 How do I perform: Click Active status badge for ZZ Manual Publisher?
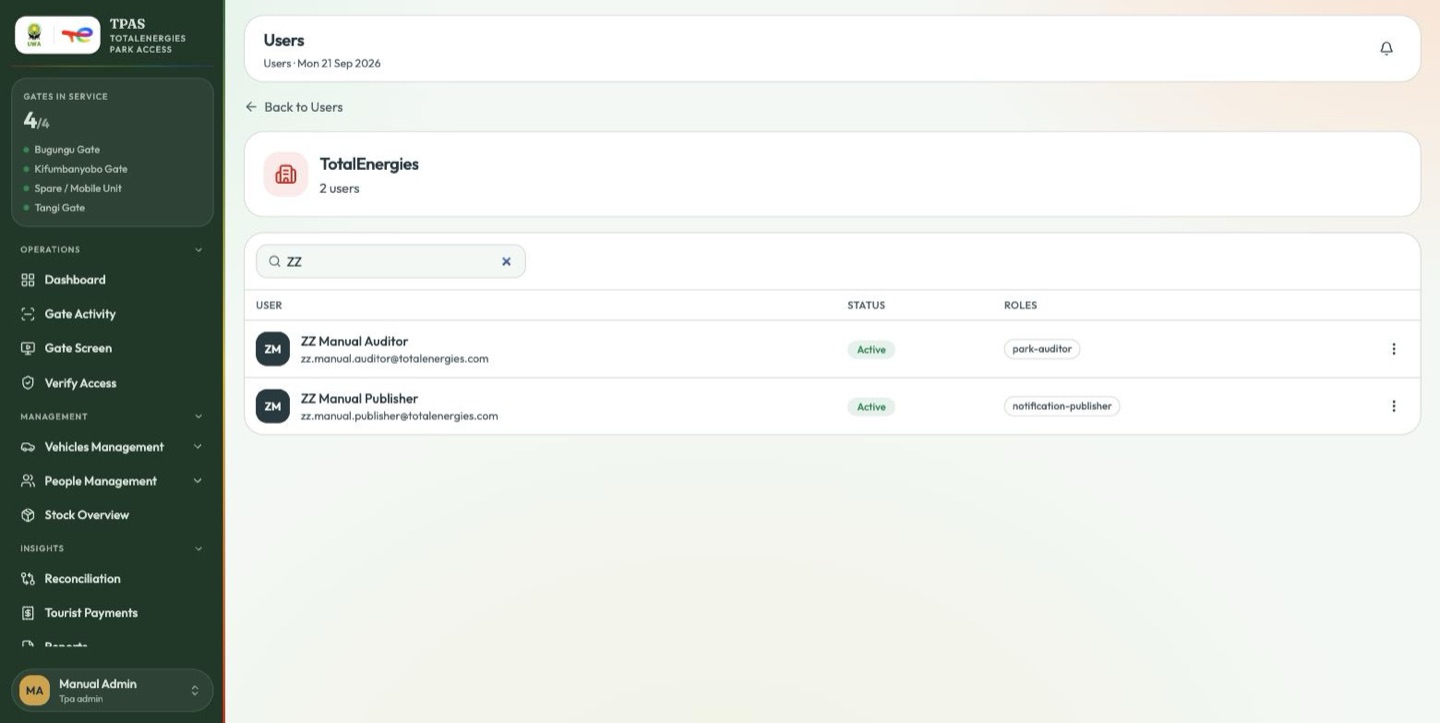point(871,406)
